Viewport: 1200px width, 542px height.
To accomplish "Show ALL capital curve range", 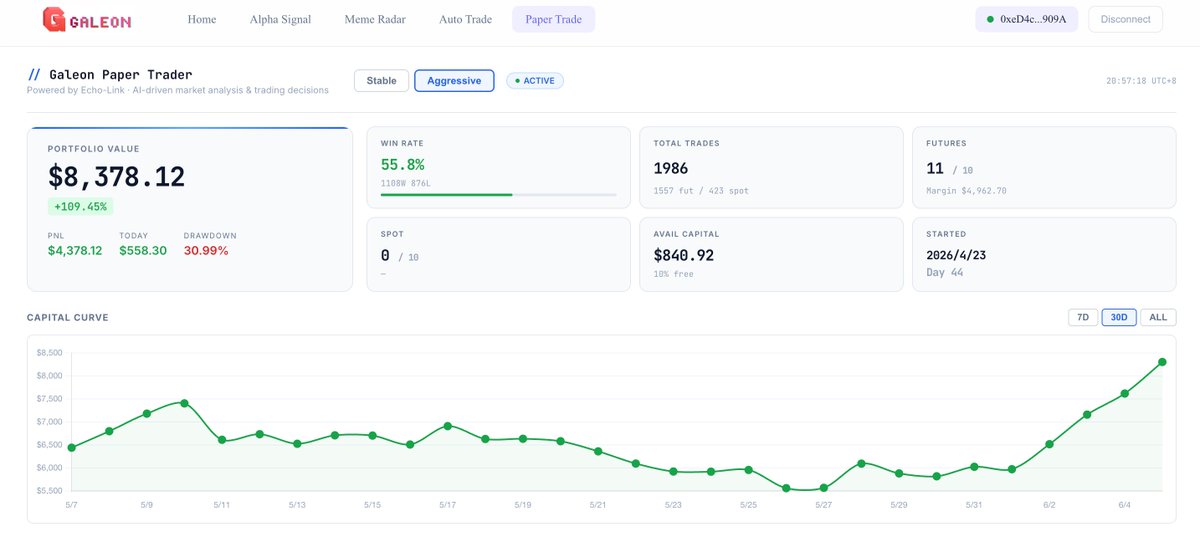I will (x=1158, y=317).
